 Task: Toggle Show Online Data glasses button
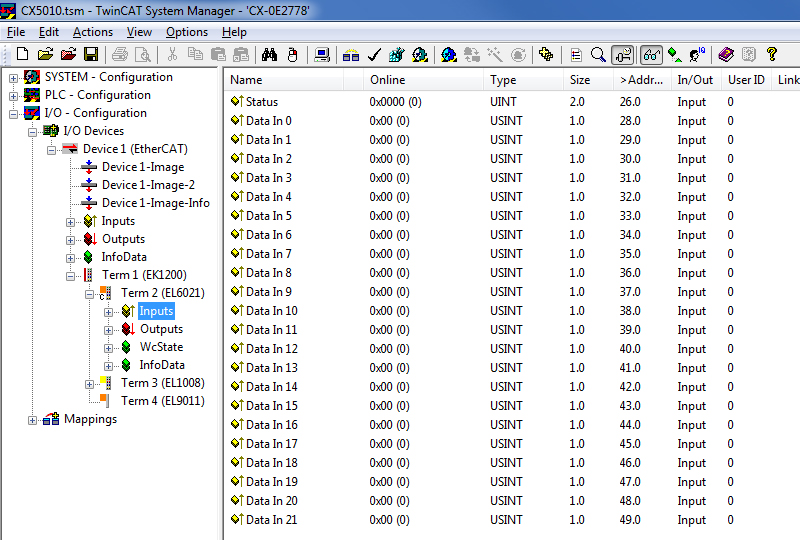point(652,54)
